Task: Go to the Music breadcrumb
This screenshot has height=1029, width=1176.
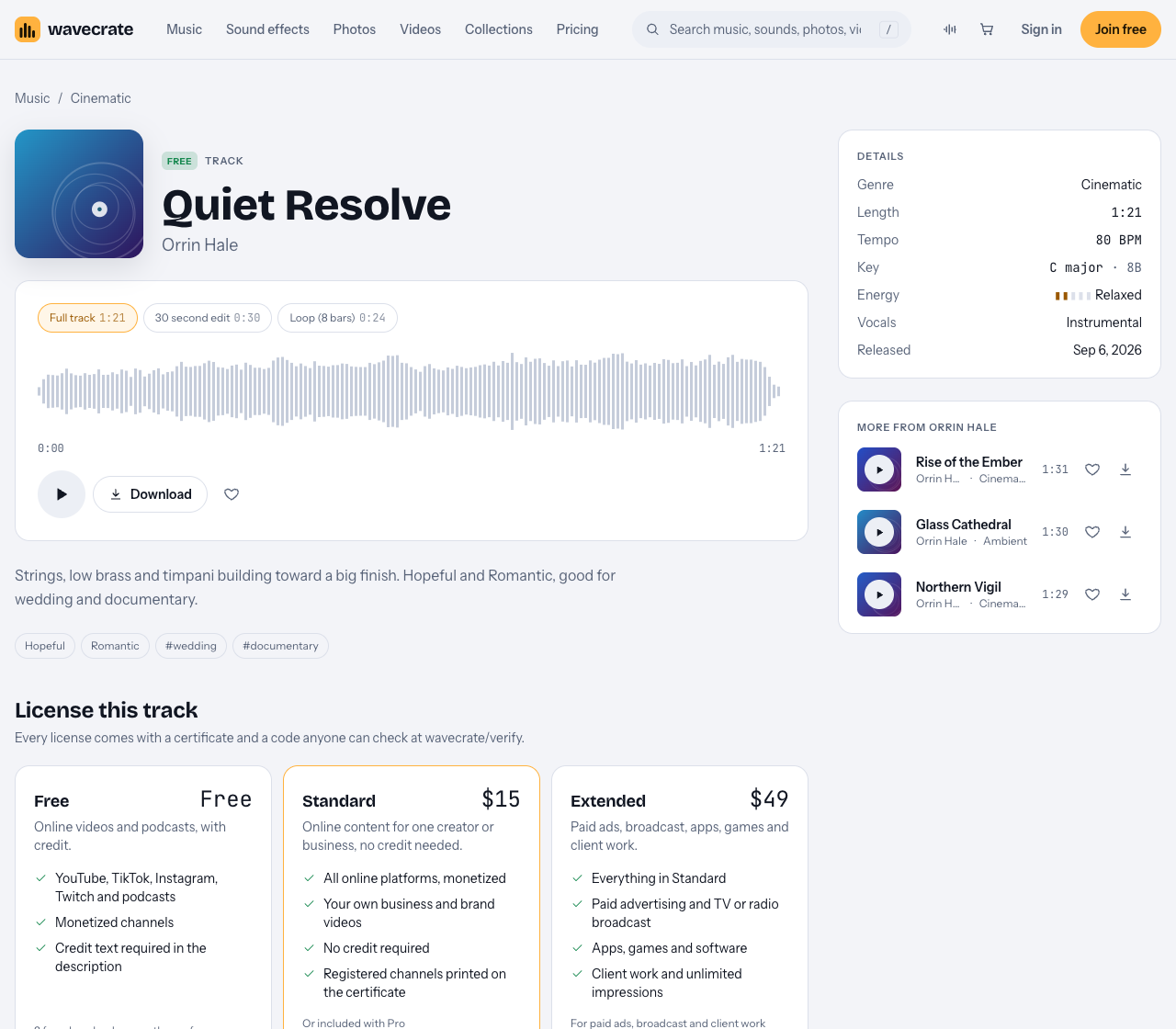Action: (32, 98)
